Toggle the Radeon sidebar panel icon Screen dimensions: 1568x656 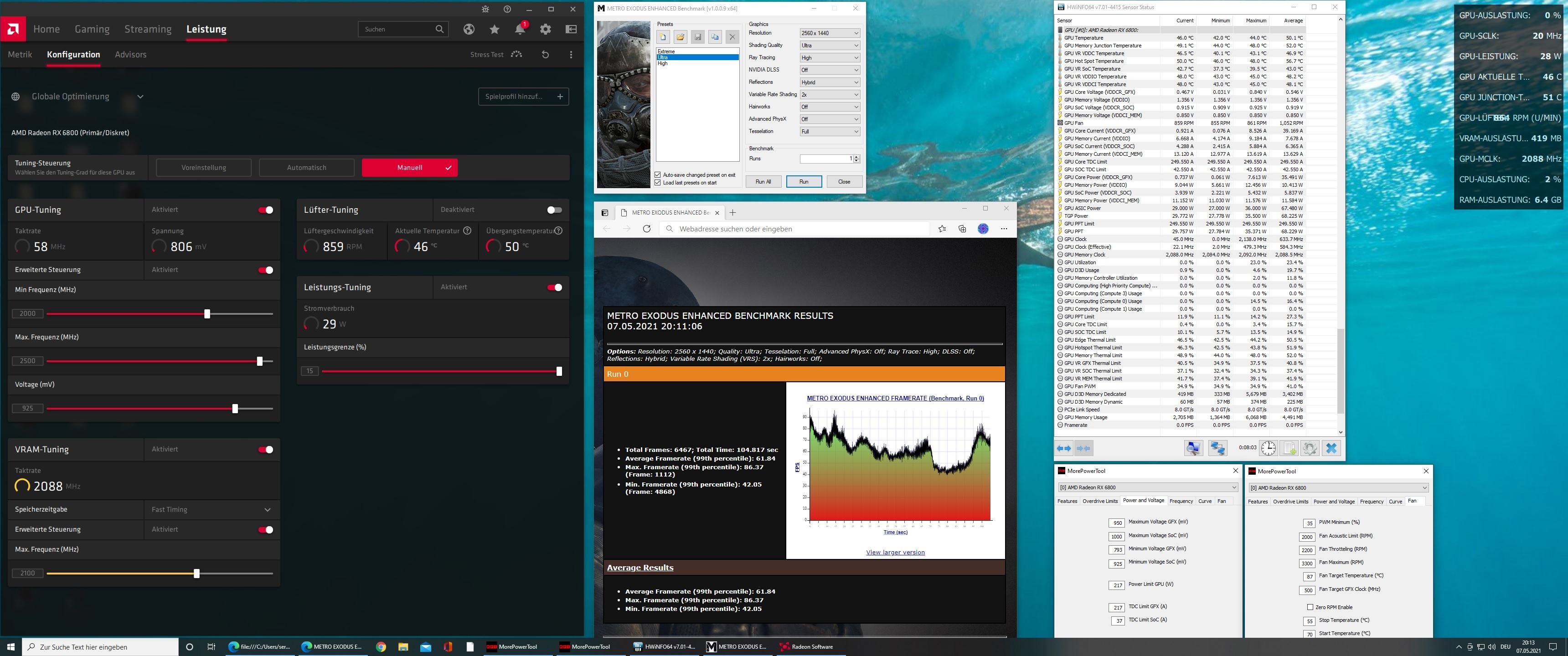click(571, 29)
